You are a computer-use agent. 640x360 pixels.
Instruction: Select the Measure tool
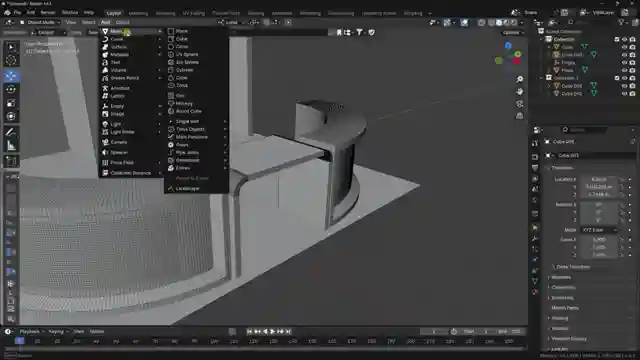pyautogui.click(x=11, y=145)
